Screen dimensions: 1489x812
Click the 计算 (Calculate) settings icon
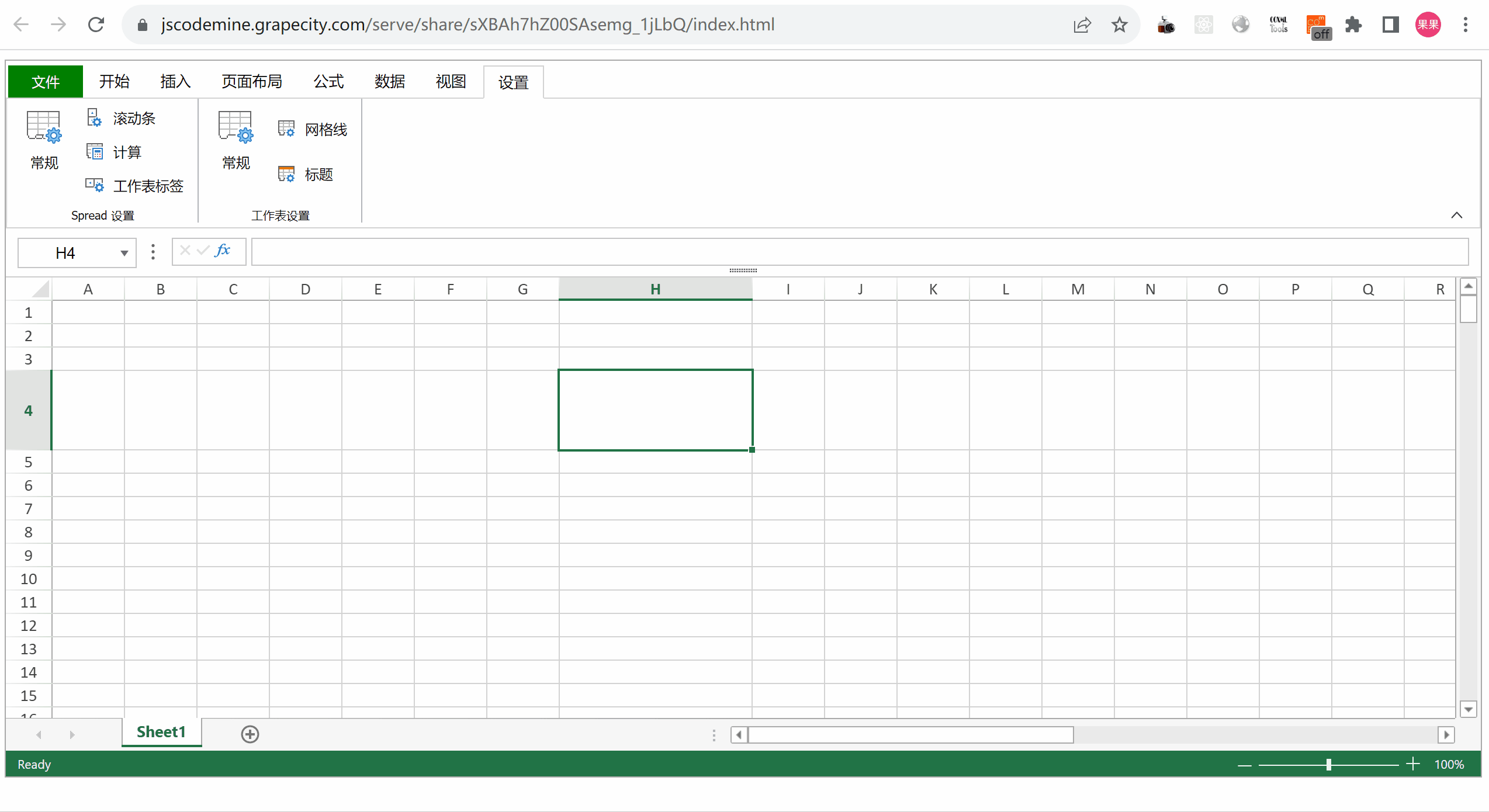coord(96,152)
